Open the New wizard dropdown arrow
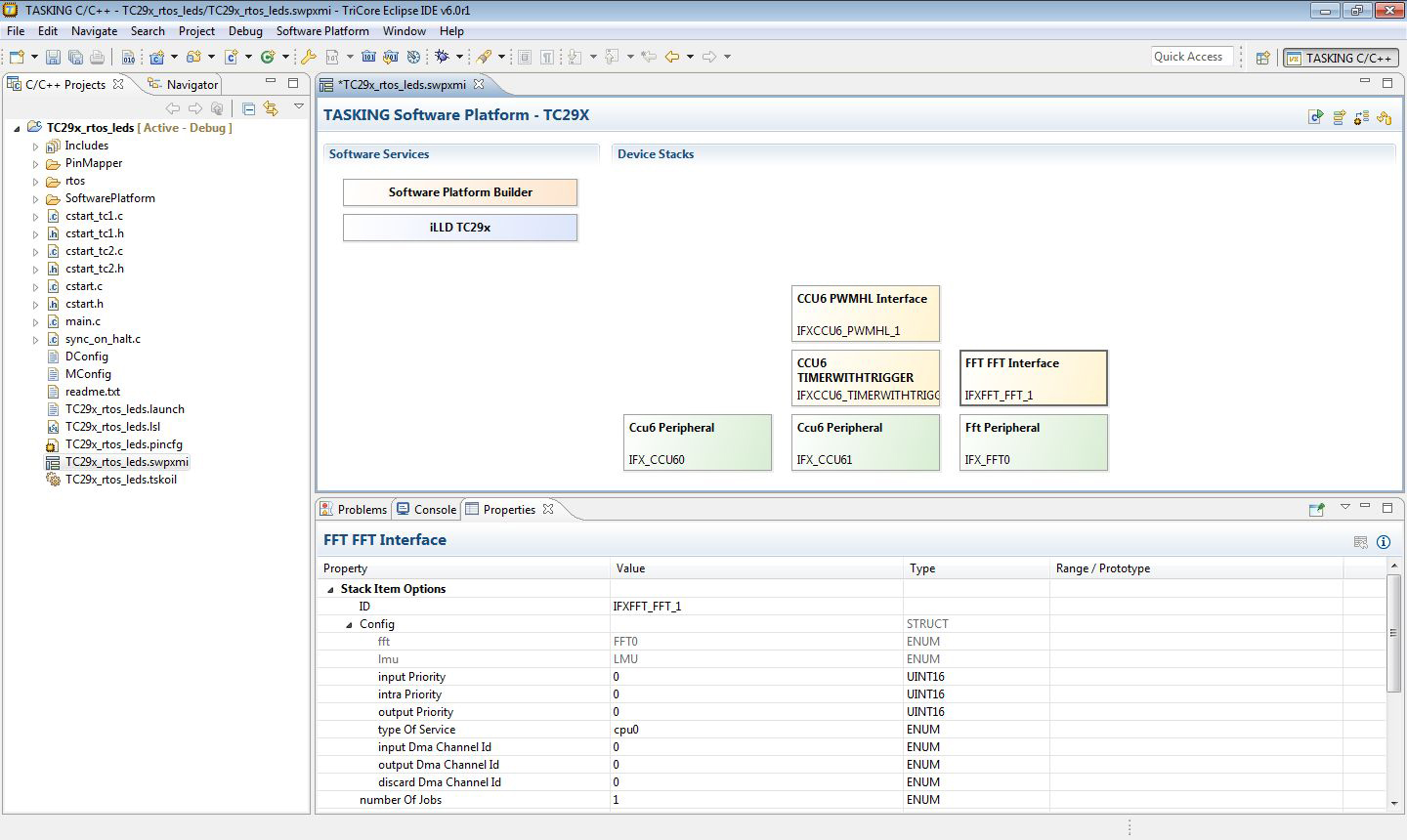This screenshot has height=840, width=1407. tap(34, 57)
